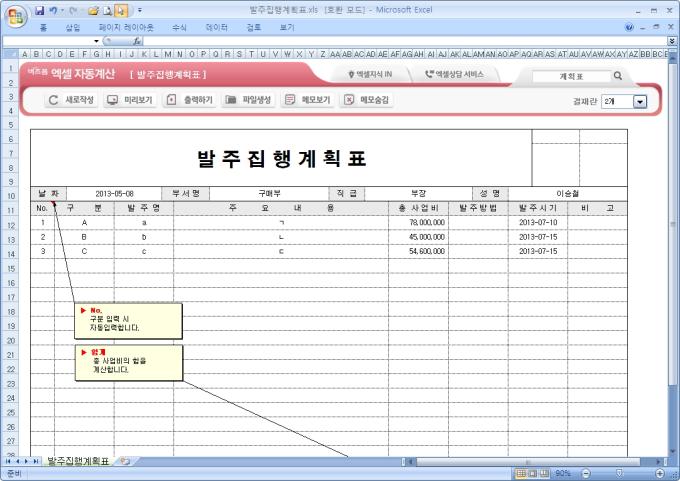This screenshot has width=680, height=481.
Task: Save the workbook with the quick-access save icon
Action: [x=39, y=10]
